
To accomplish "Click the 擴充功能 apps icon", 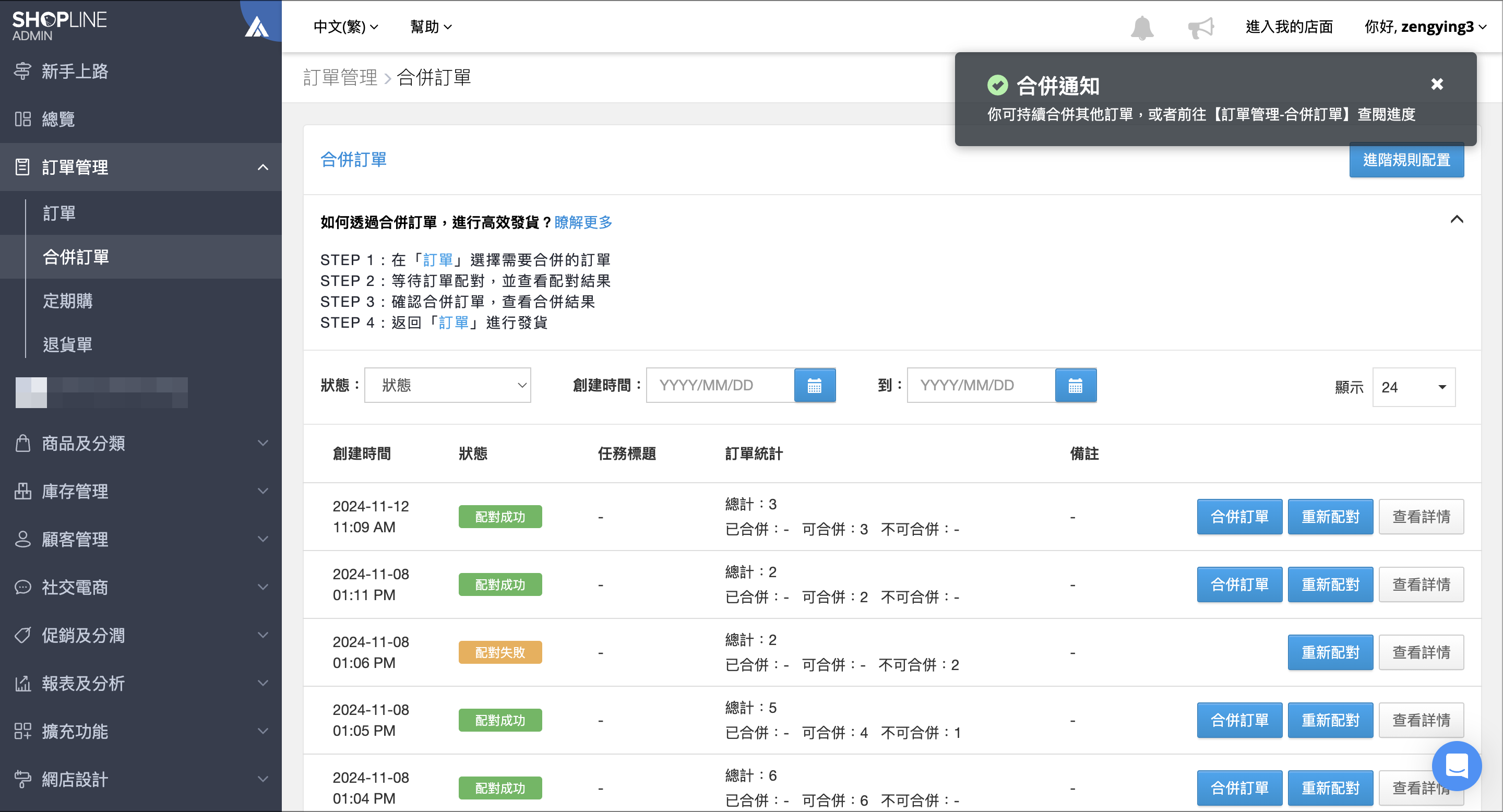I will tap(23, 731).
